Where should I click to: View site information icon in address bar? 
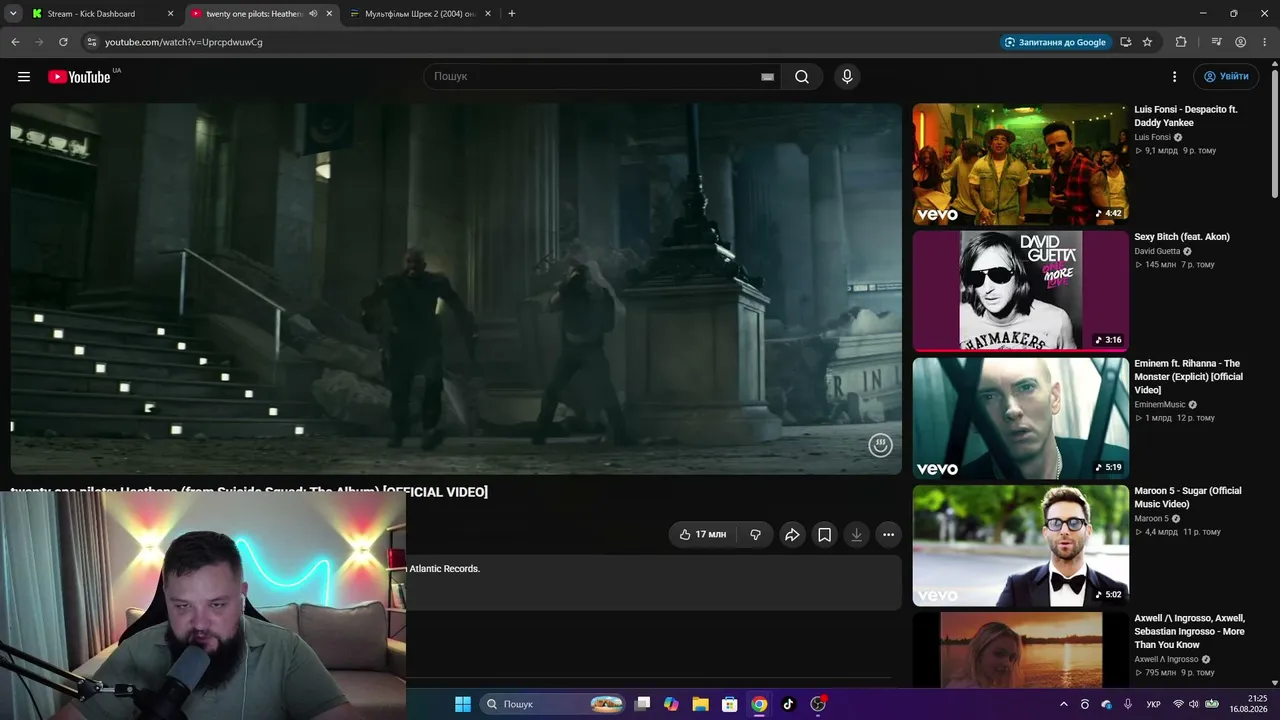(91, 42)
